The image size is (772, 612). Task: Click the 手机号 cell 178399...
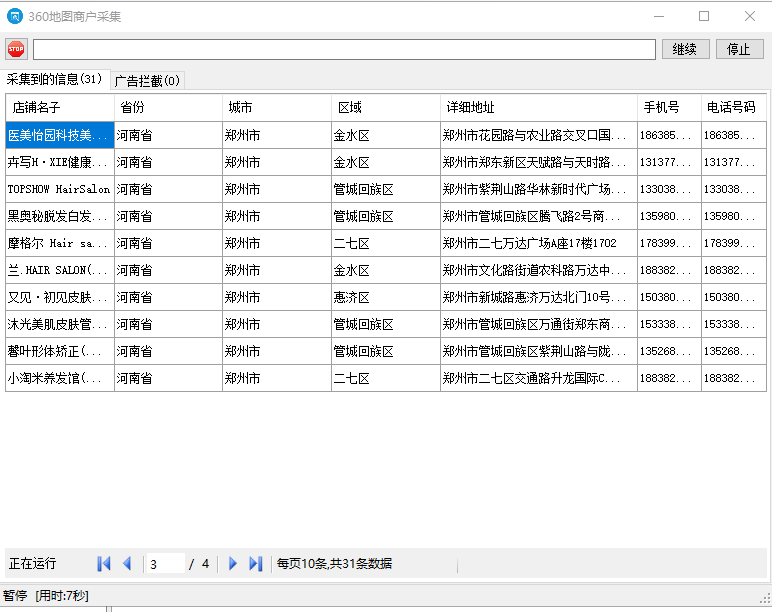coord(669,244)
